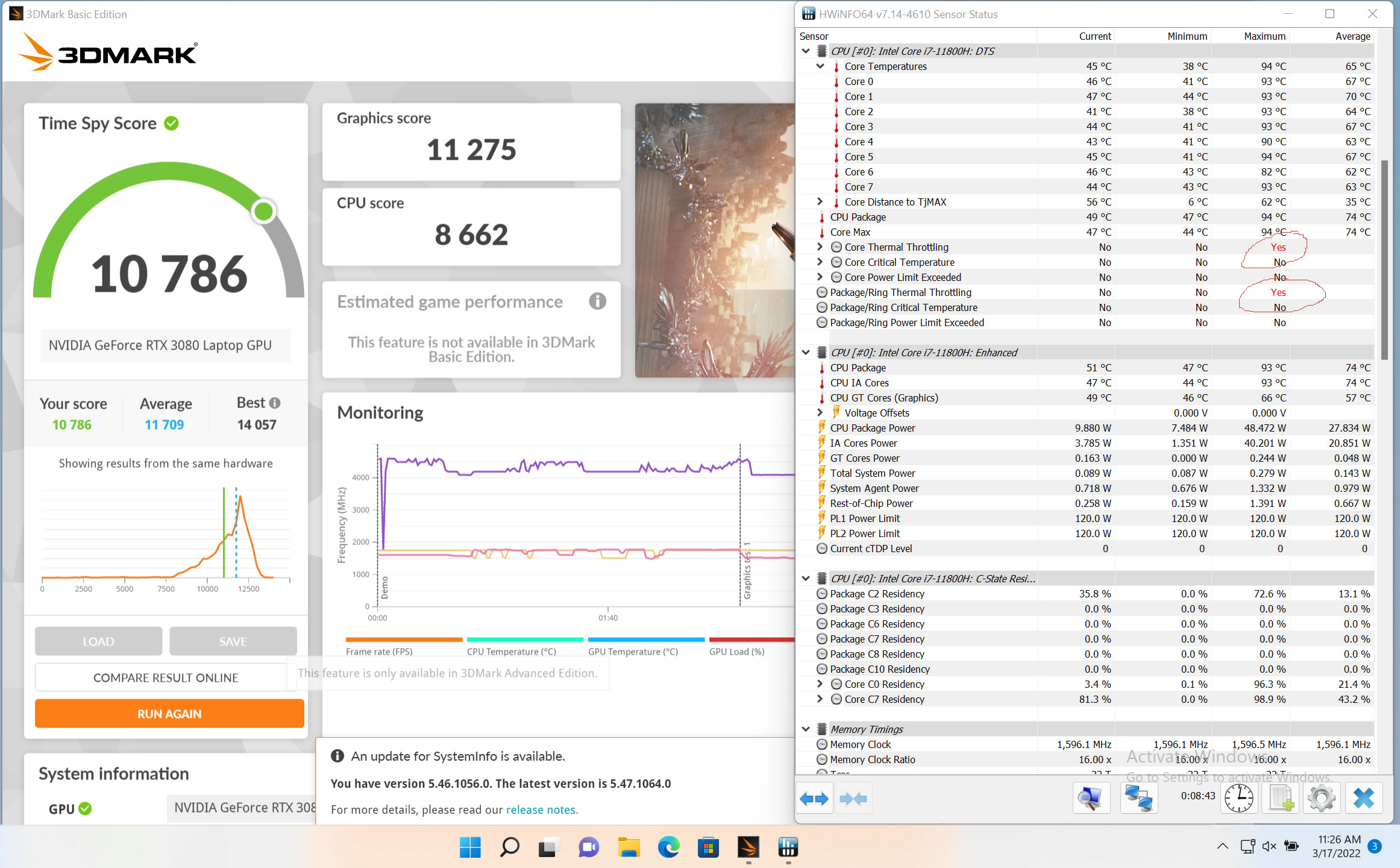Screen dimensions: 1400x868
Task: Open Windows Start menu
Action: [x=469, y=848]
